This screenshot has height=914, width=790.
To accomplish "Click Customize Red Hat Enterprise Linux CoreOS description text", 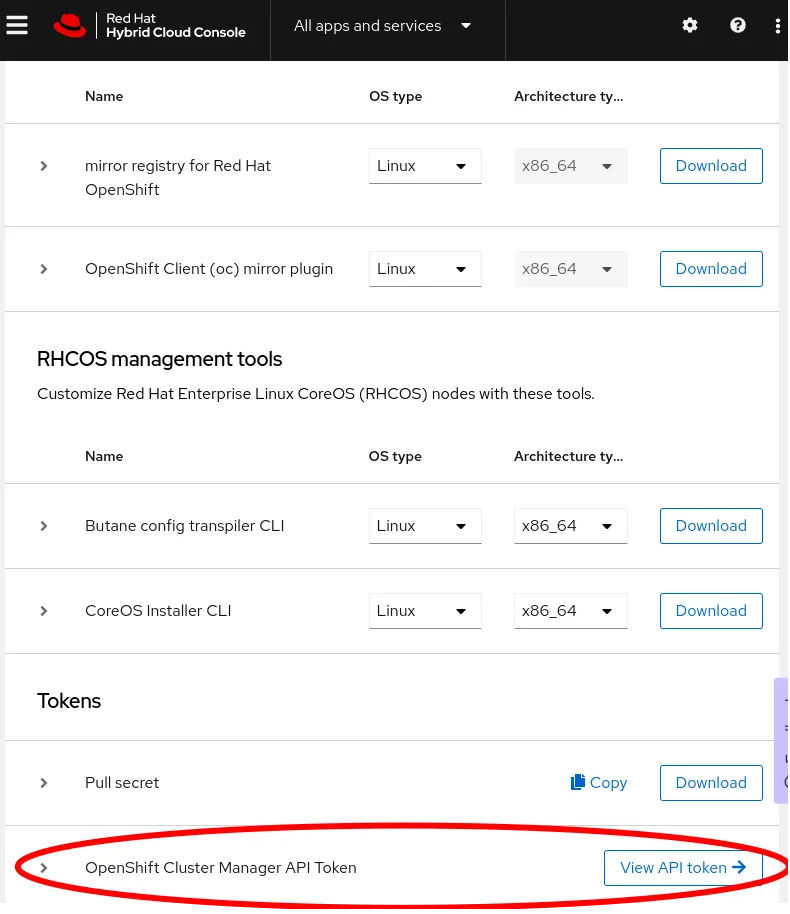I will tap(315, 394).
